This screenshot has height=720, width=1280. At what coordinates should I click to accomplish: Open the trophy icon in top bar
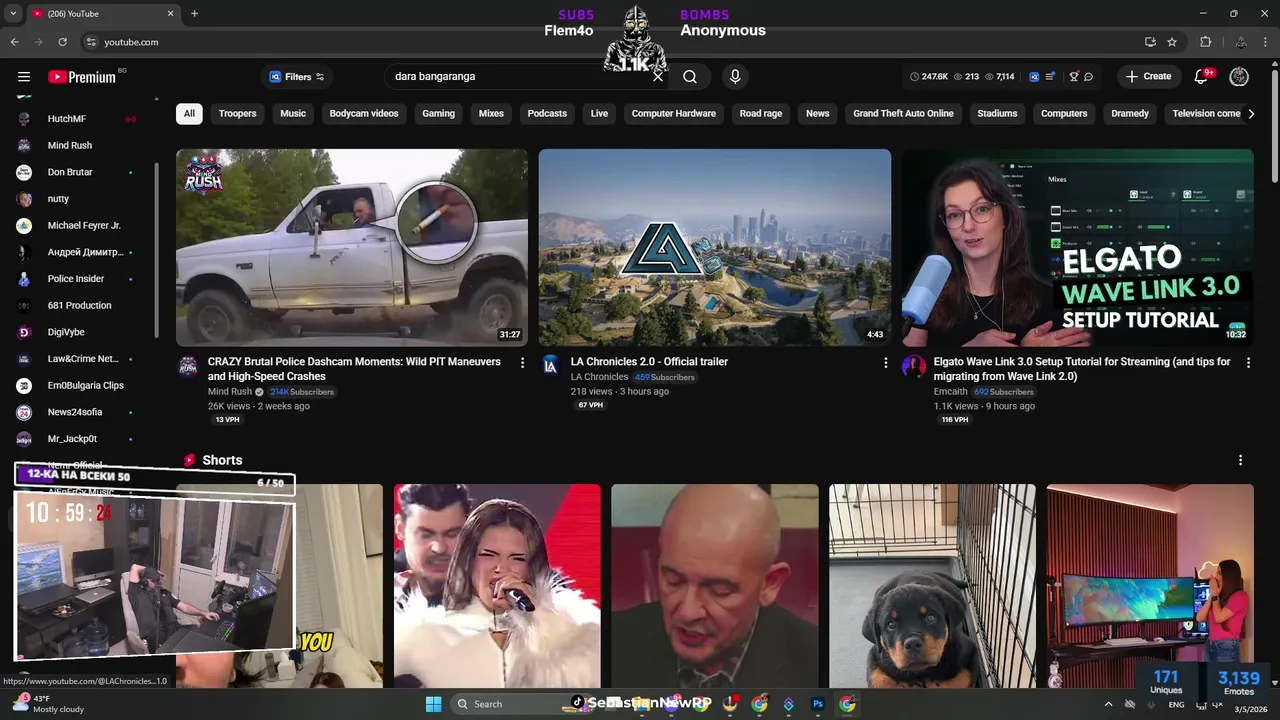click(x=1073, y=76)
